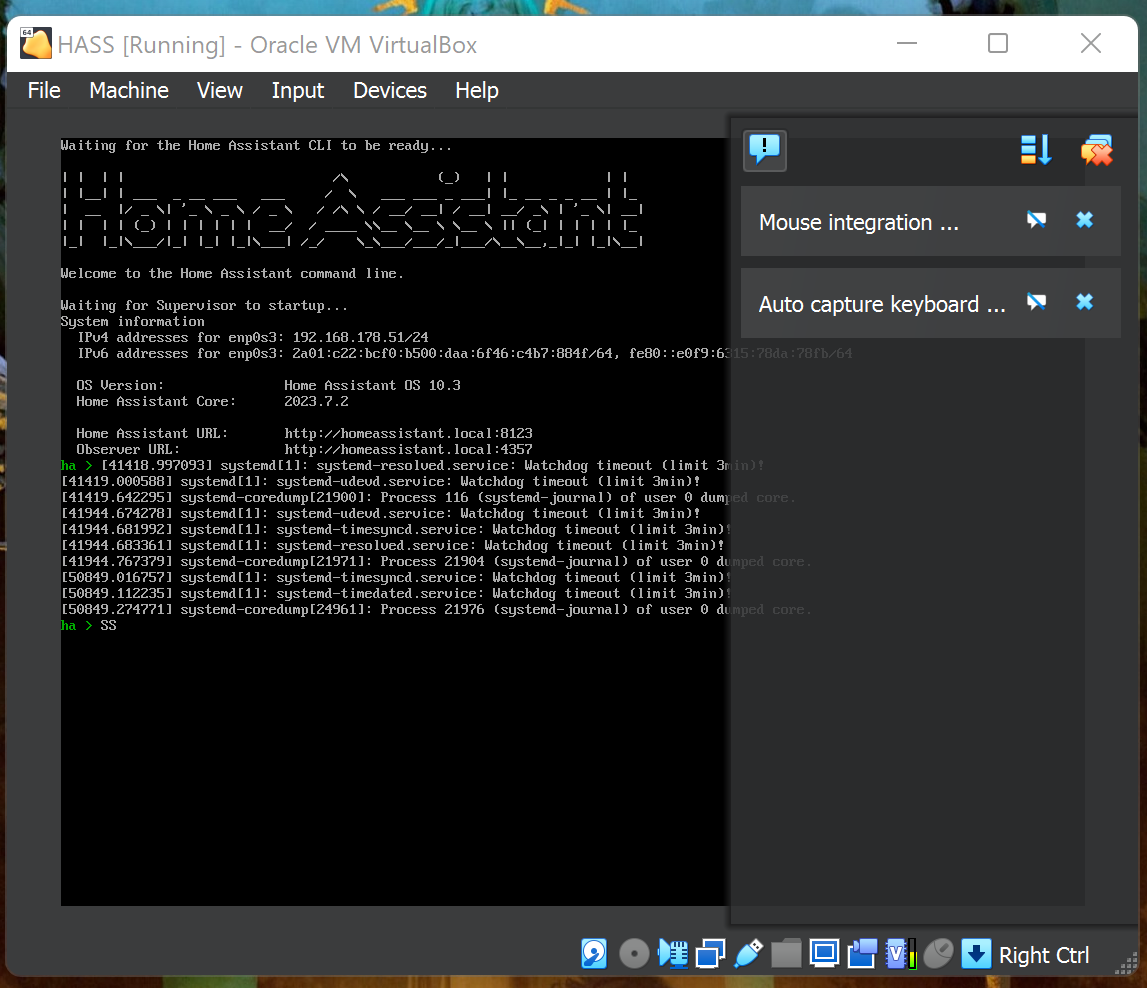The image size is (1147, 988).
Task: Click the VirtualBox app icon in title bar
Action: click(36, 44)
